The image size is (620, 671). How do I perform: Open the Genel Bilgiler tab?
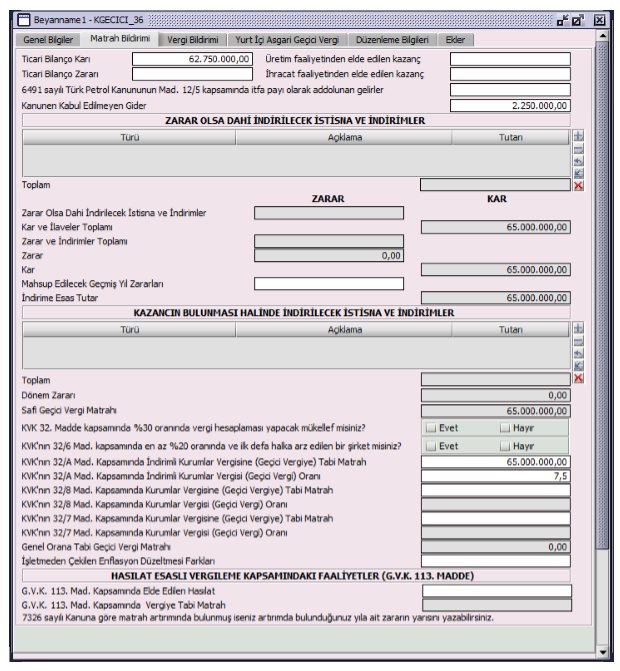click(x=48, y=40)
